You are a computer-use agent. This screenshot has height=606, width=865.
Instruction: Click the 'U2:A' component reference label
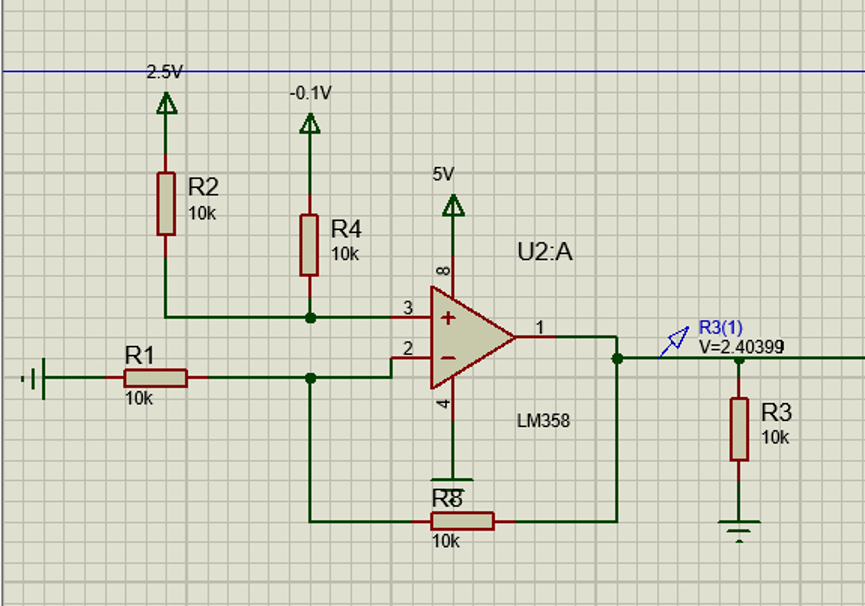tap(545, 252)
